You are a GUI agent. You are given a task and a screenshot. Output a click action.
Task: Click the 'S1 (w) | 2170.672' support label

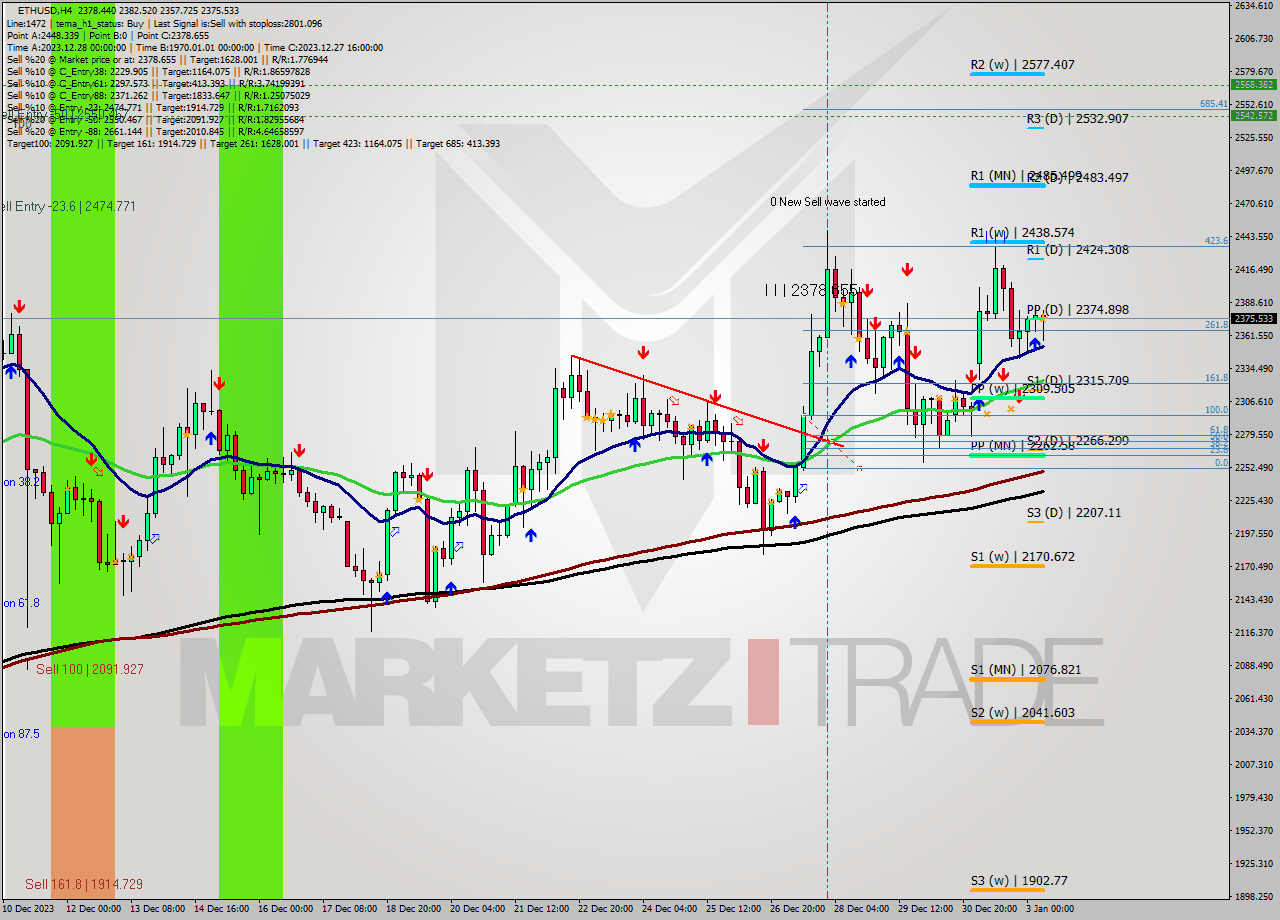click(1022, 557)
